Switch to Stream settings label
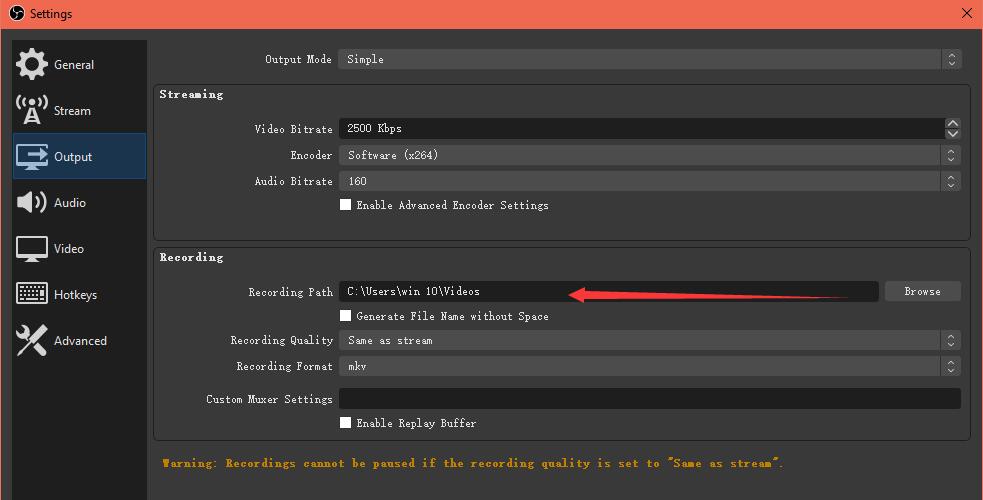The image size is (983, 500). click(72, 111)
